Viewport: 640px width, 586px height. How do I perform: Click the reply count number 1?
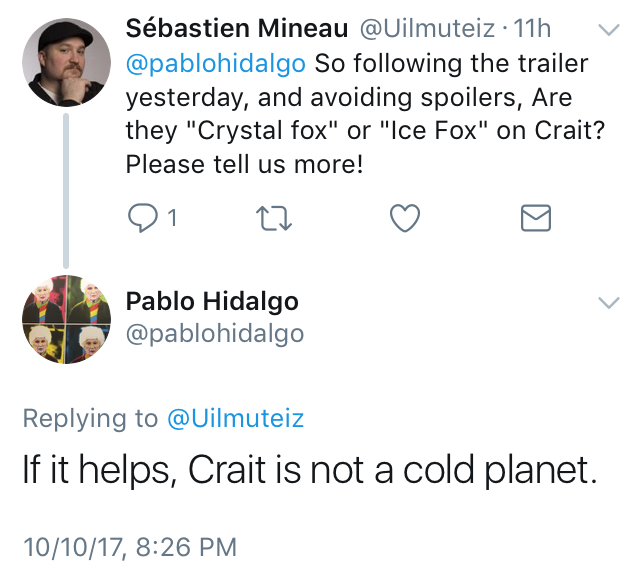pos(173,218)
